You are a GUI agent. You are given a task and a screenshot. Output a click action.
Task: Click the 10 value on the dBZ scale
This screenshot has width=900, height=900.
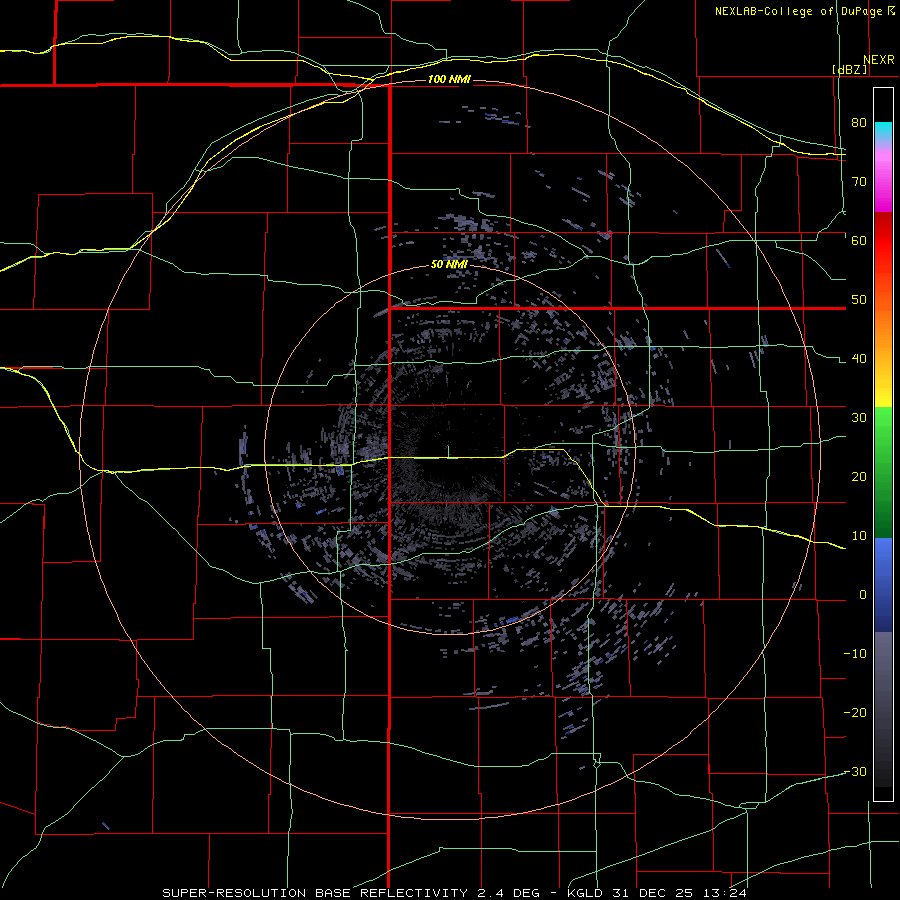(859, 536)
